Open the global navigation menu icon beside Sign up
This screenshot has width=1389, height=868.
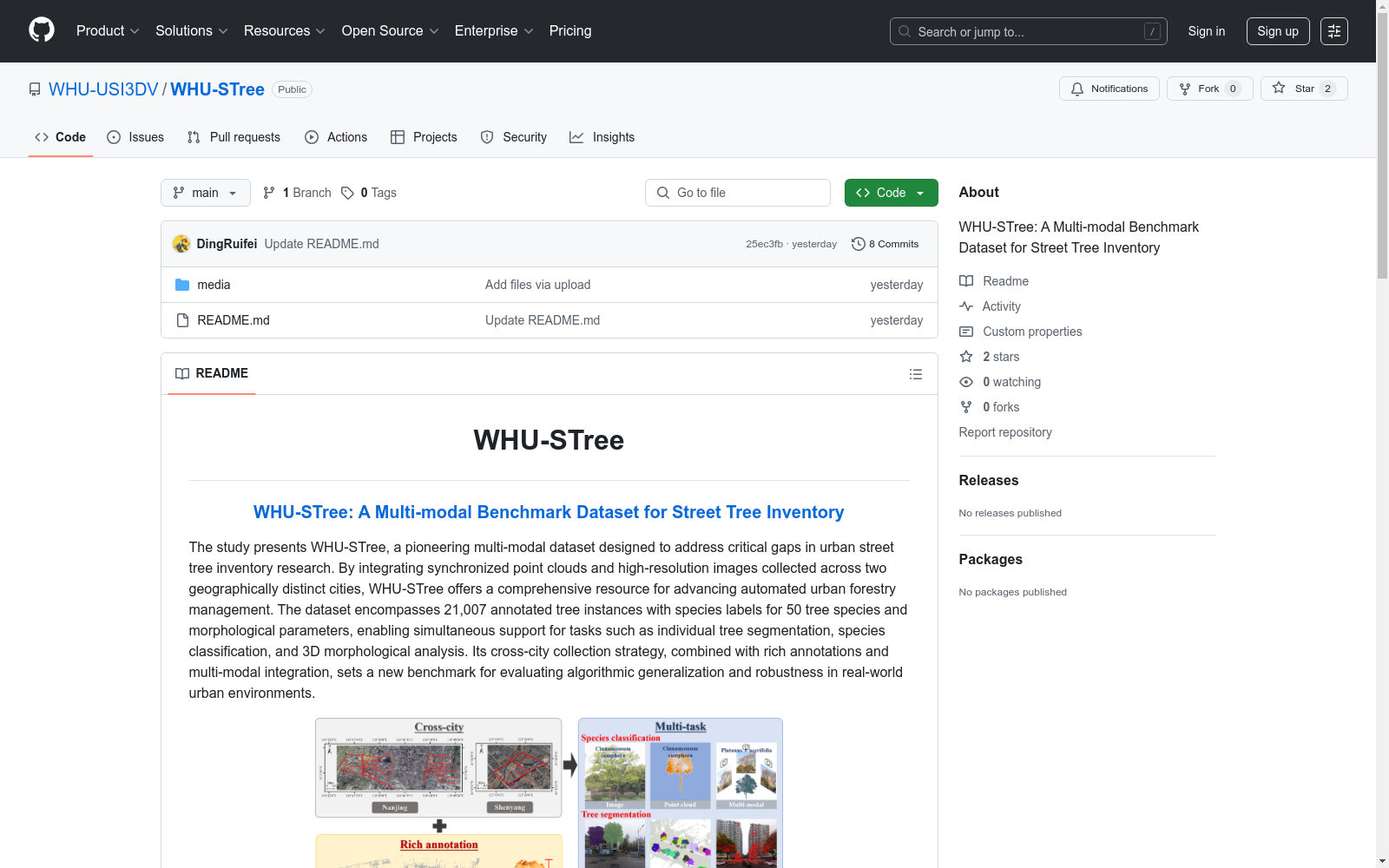pos(1334,31)
